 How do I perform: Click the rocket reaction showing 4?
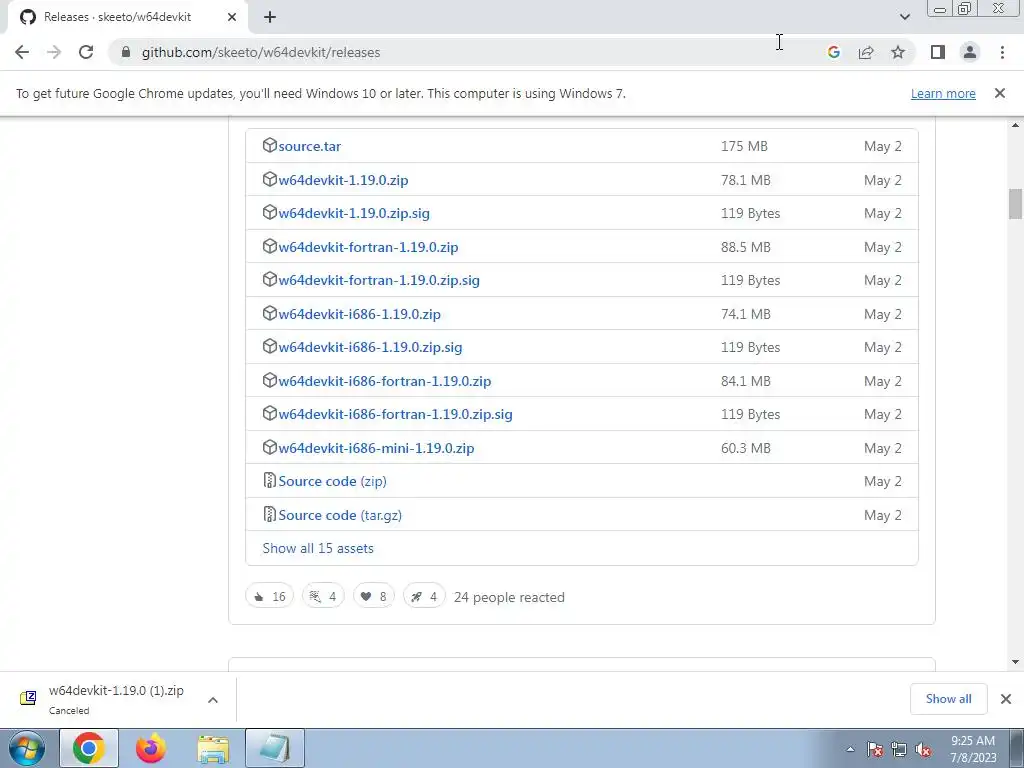[424, 596]
